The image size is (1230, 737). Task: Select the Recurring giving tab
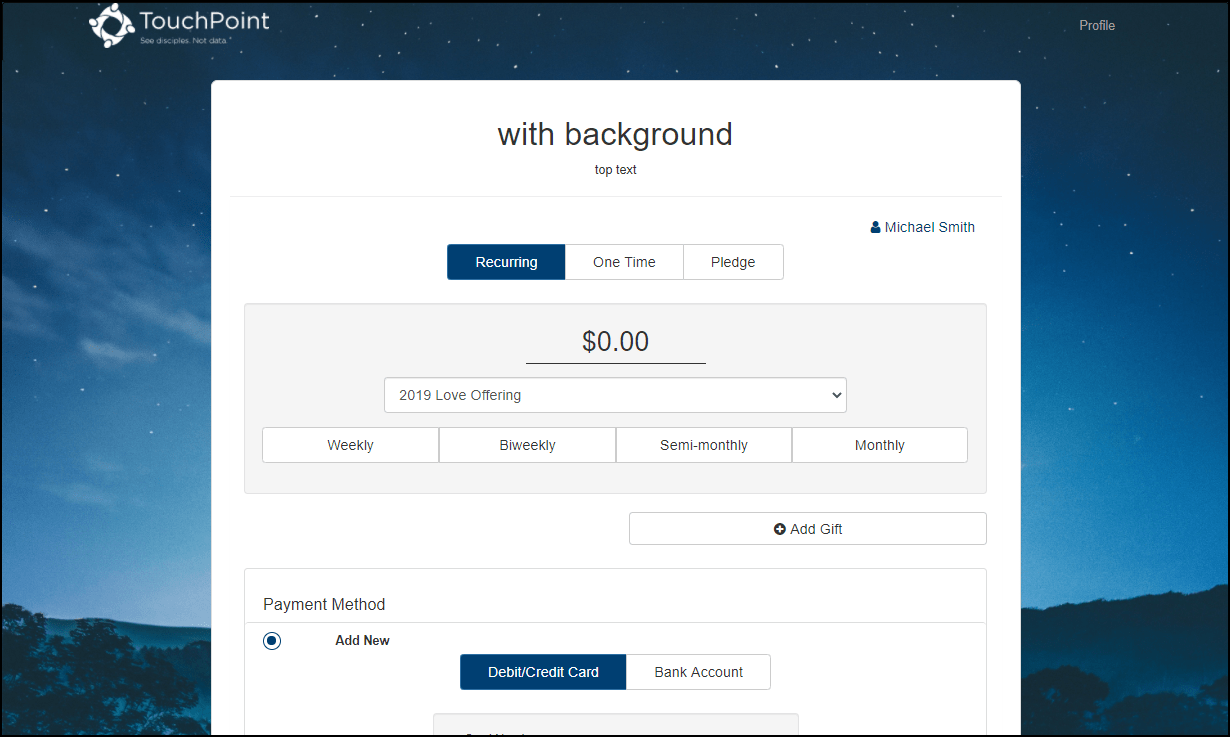tap(506, 262)
